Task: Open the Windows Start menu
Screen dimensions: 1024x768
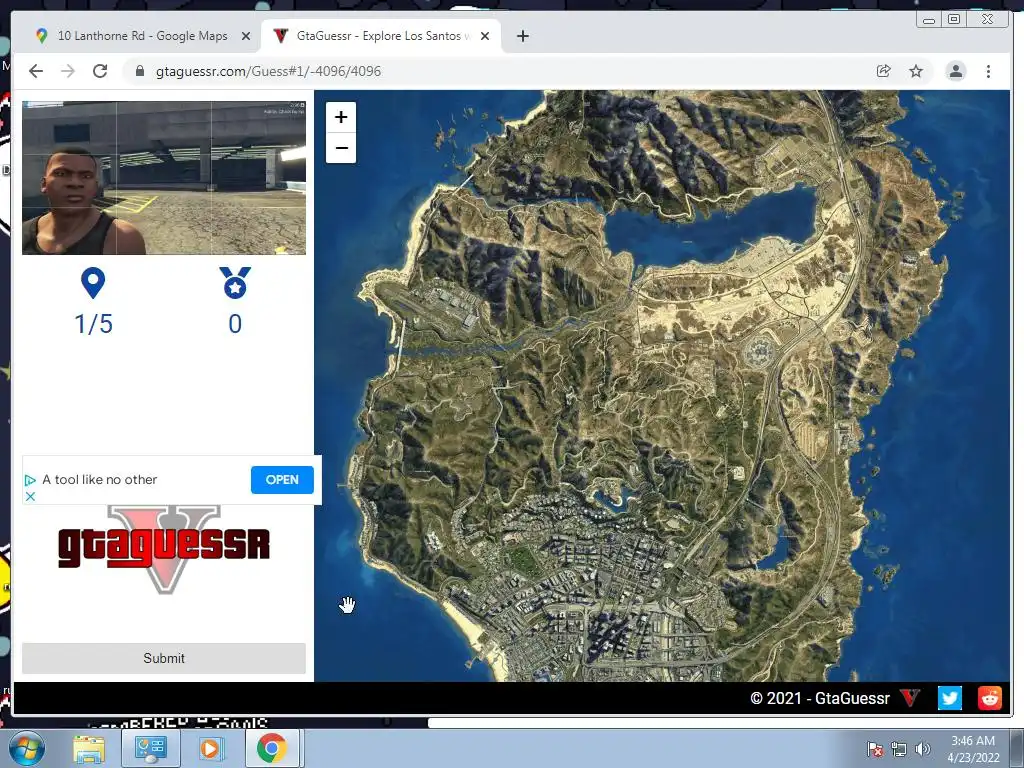Action: coord(27,749)
